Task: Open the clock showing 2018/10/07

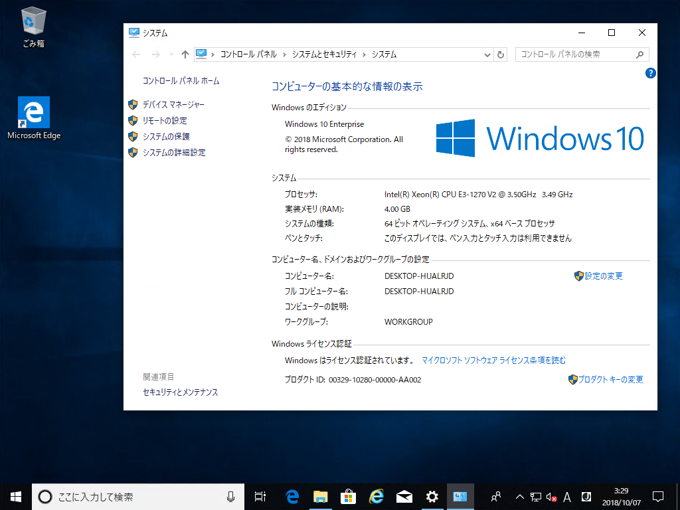Action: [621, 497]
